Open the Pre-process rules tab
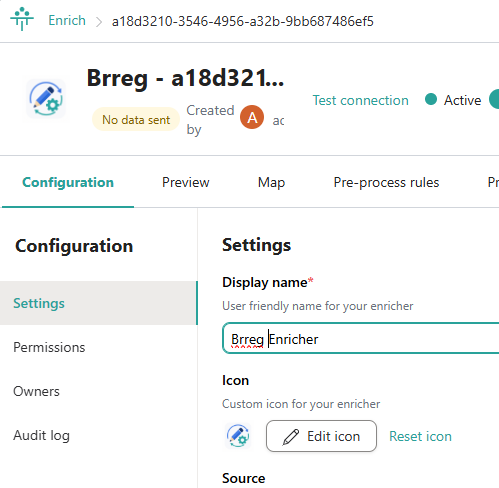Screen dimensions: 499x488 pos(386,182)
